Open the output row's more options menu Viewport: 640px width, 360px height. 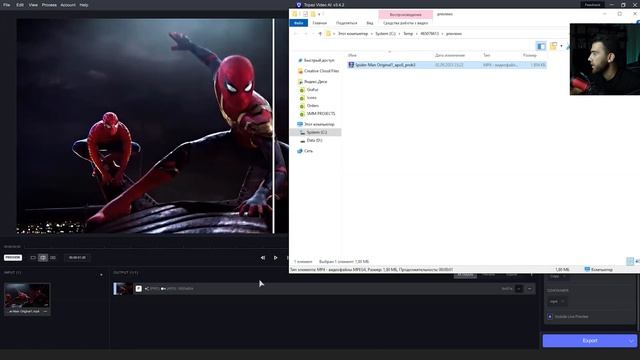click(529, 289)
